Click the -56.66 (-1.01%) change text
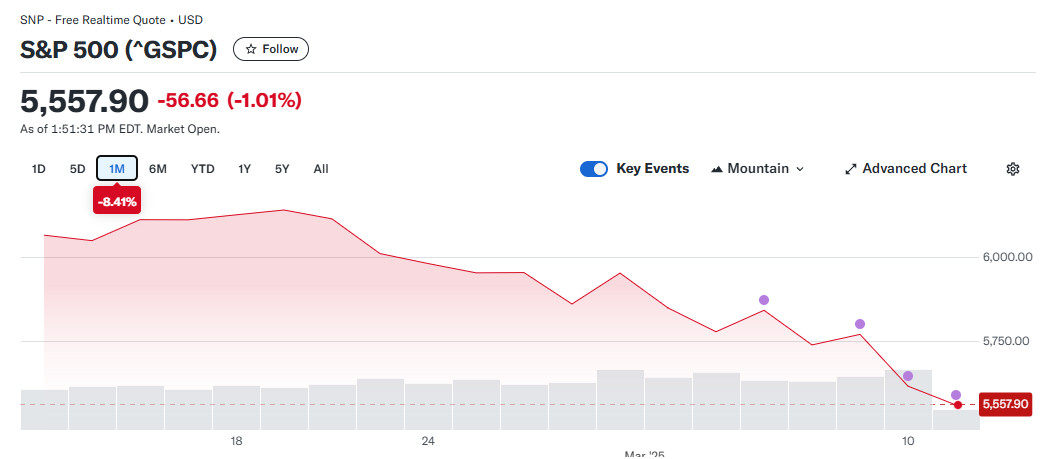The height and width of the screenshot is (459, 1045). click(229, 101)
